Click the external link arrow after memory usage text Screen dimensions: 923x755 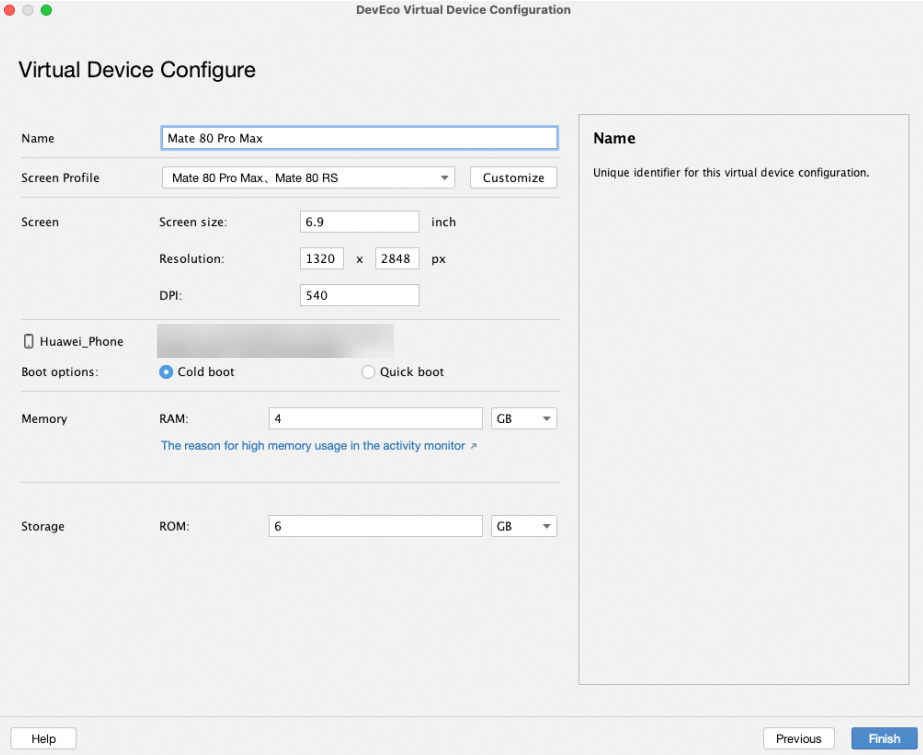tap(473, 446)
